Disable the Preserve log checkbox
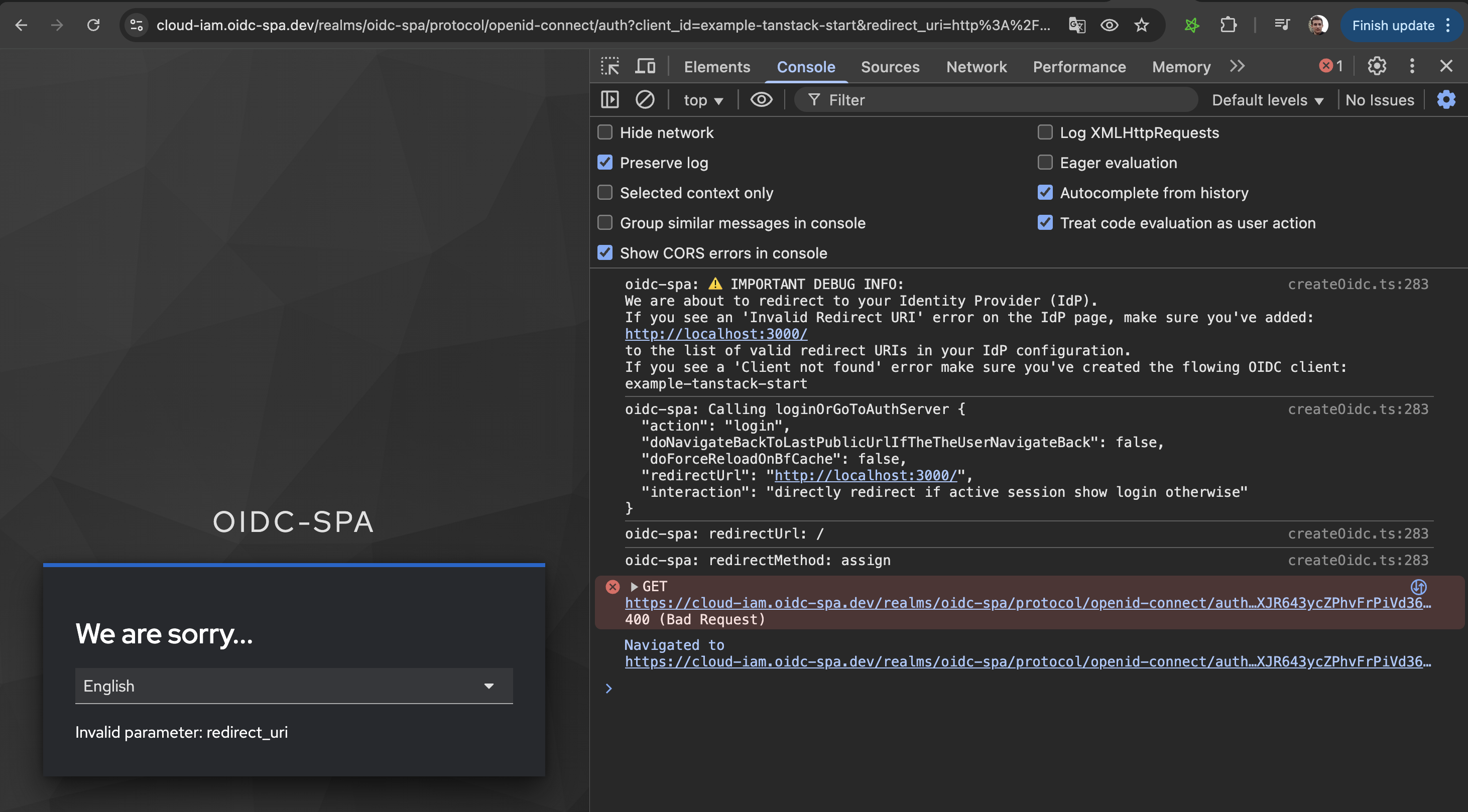Screen dimensions: 1468x812 pos(604,163)
